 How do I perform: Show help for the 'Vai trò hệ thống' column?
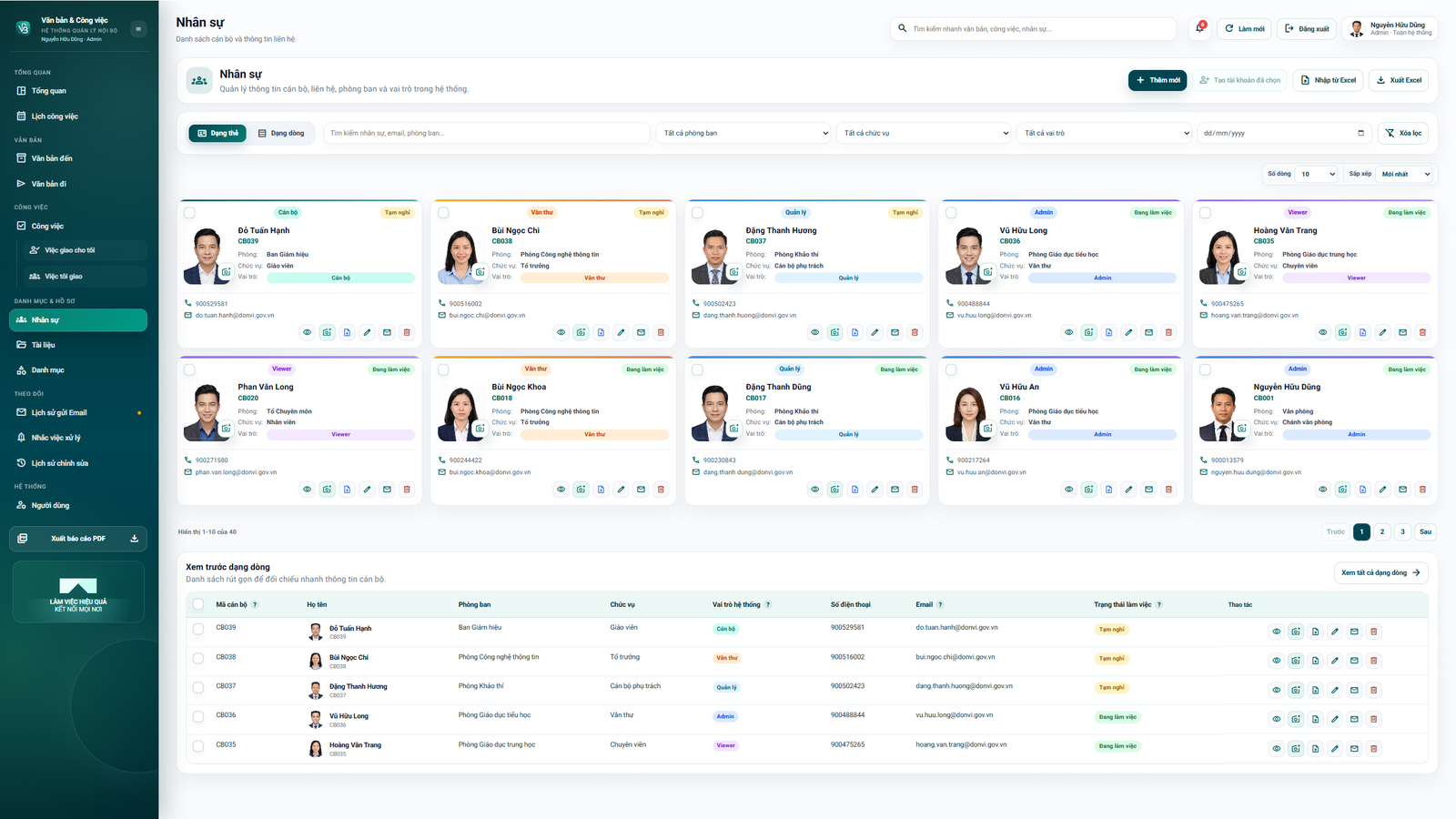(x=768, y=604)
